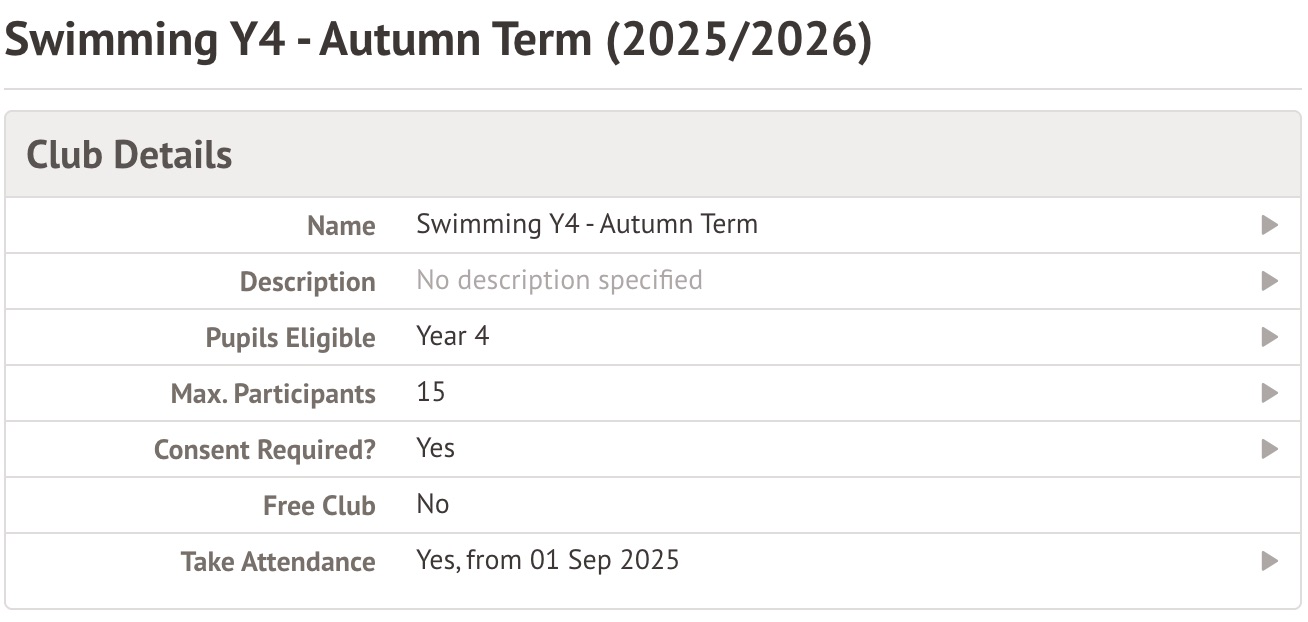Click 'Yes, from 01 Sep 2025' attendance value
The height and width of the screenshot is (622, 1308).
pos(547,560)
